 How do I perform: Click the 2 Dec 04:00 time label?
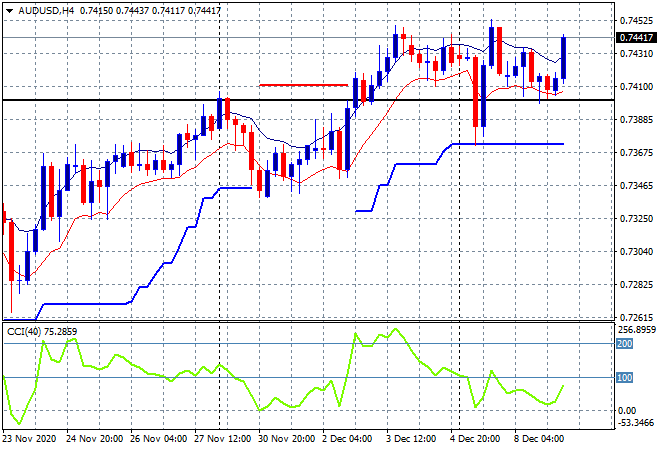pos(348,439)
